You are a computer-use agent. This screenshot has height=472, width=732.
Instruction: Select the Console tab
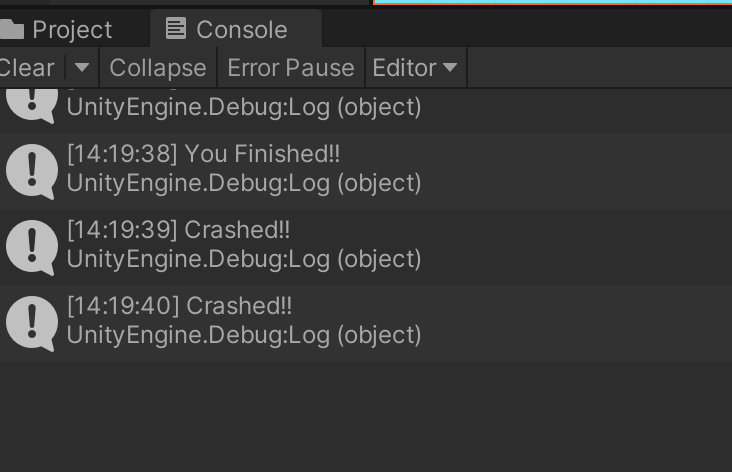click(236, 29)
